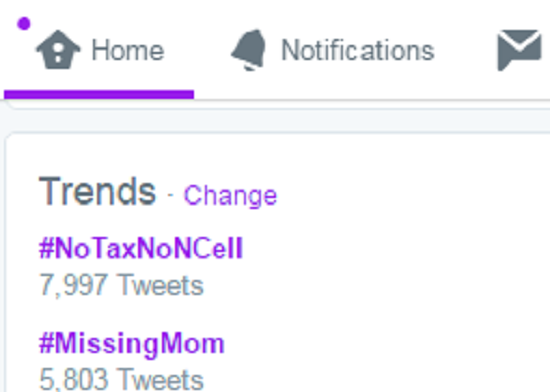
Task: Open Notifications via the bell icon
Action: pyautogui.click(x=248, y=50)
